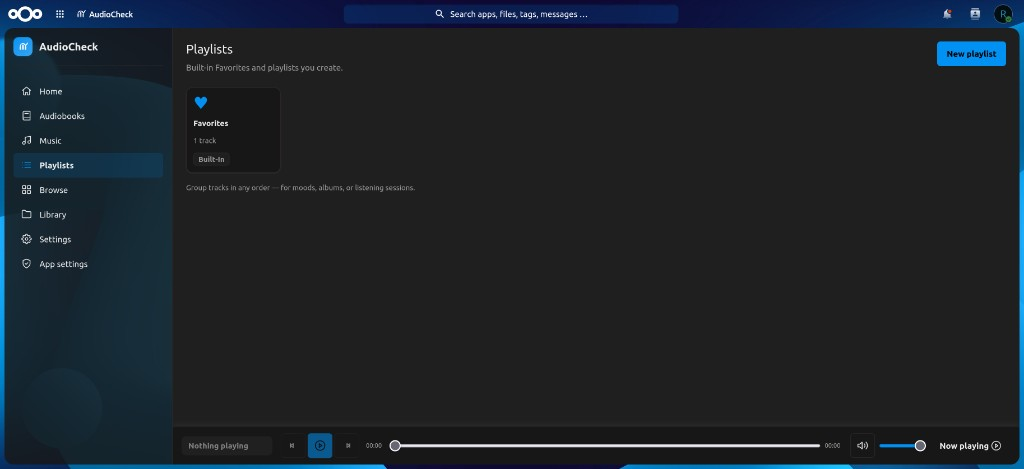The width and height of the screenshot is (1024, 469).
Task: Click the Music note icon
Action: pyautogui.click(x=27, y=140)
